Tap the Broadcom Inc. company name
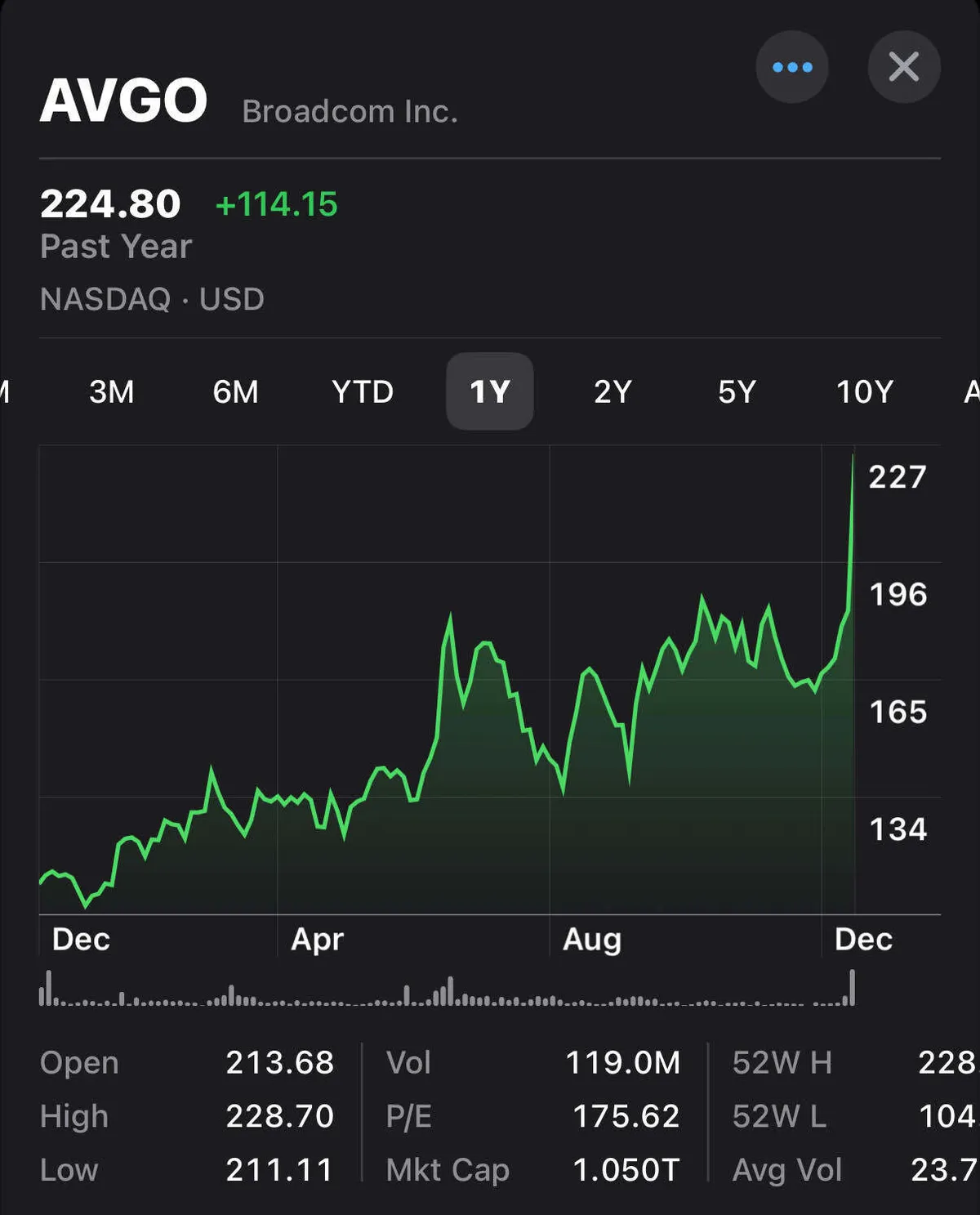 click(350, 111)
